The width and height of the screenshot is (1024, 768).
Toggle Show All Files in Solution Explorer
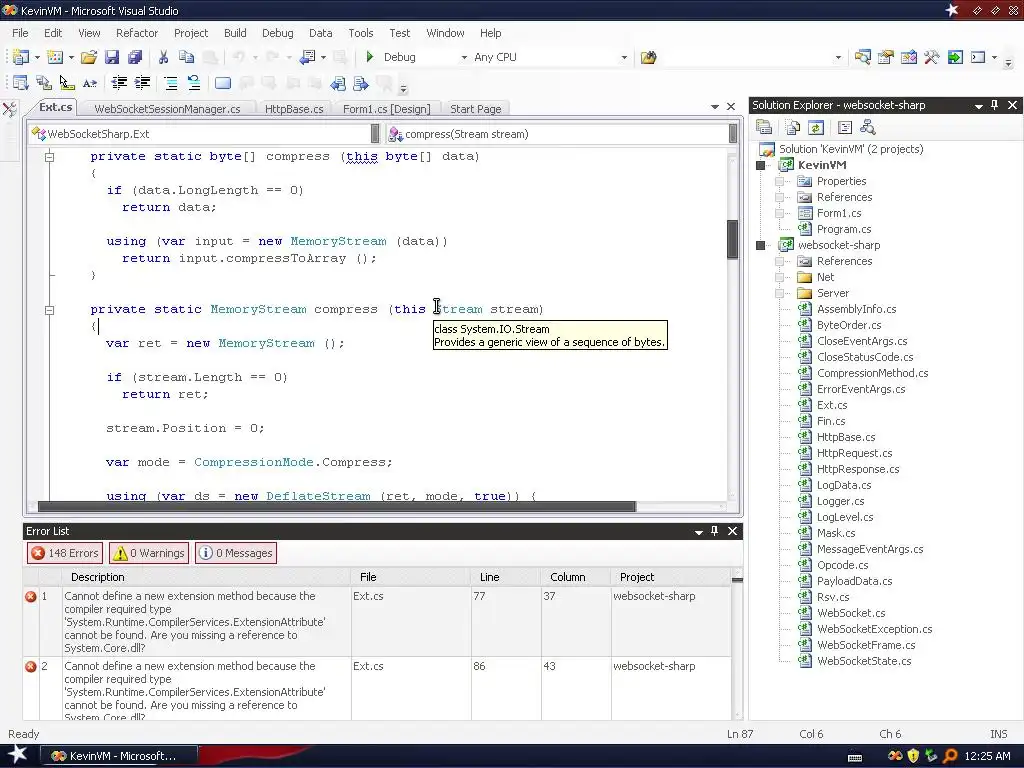793,127
